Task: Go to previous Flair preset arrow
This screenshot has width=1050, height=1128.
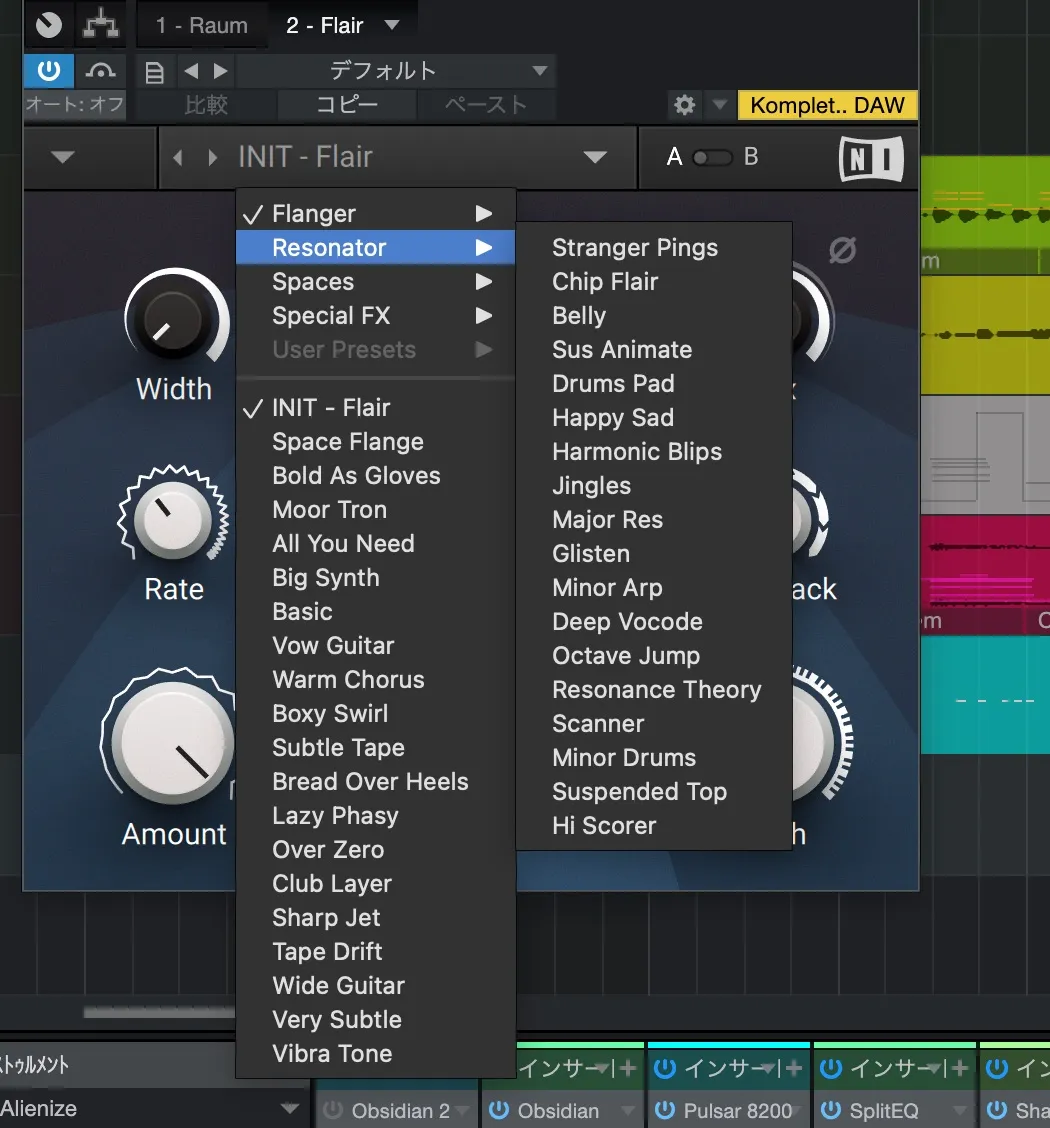Action: pyautogui.click(x=178, y=158)
